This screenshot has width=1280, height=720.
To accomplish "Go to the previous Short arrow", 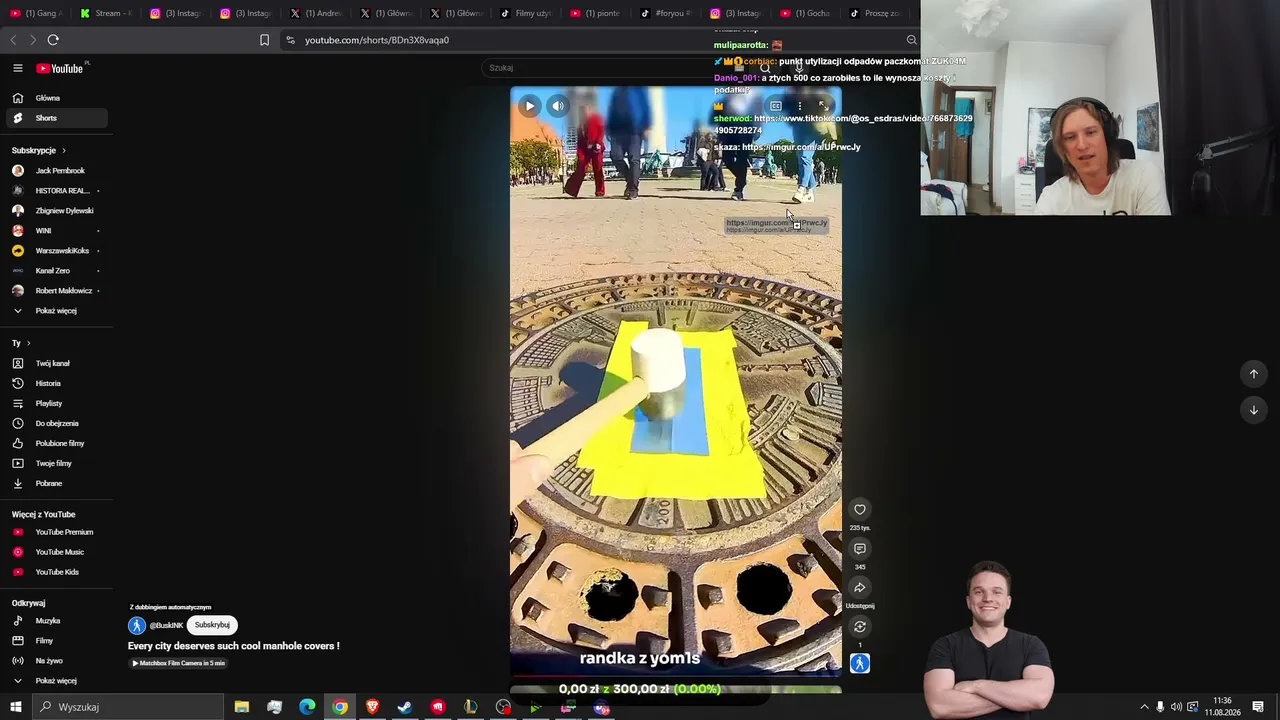I will point(1253,374).
